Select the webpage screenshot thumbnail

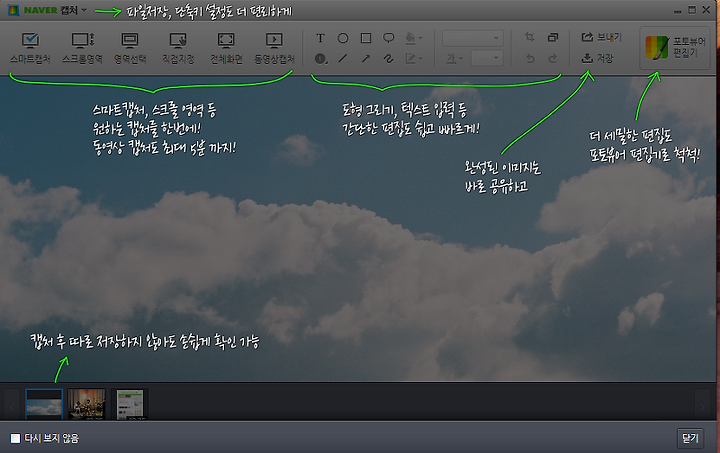tap(130, 404)
